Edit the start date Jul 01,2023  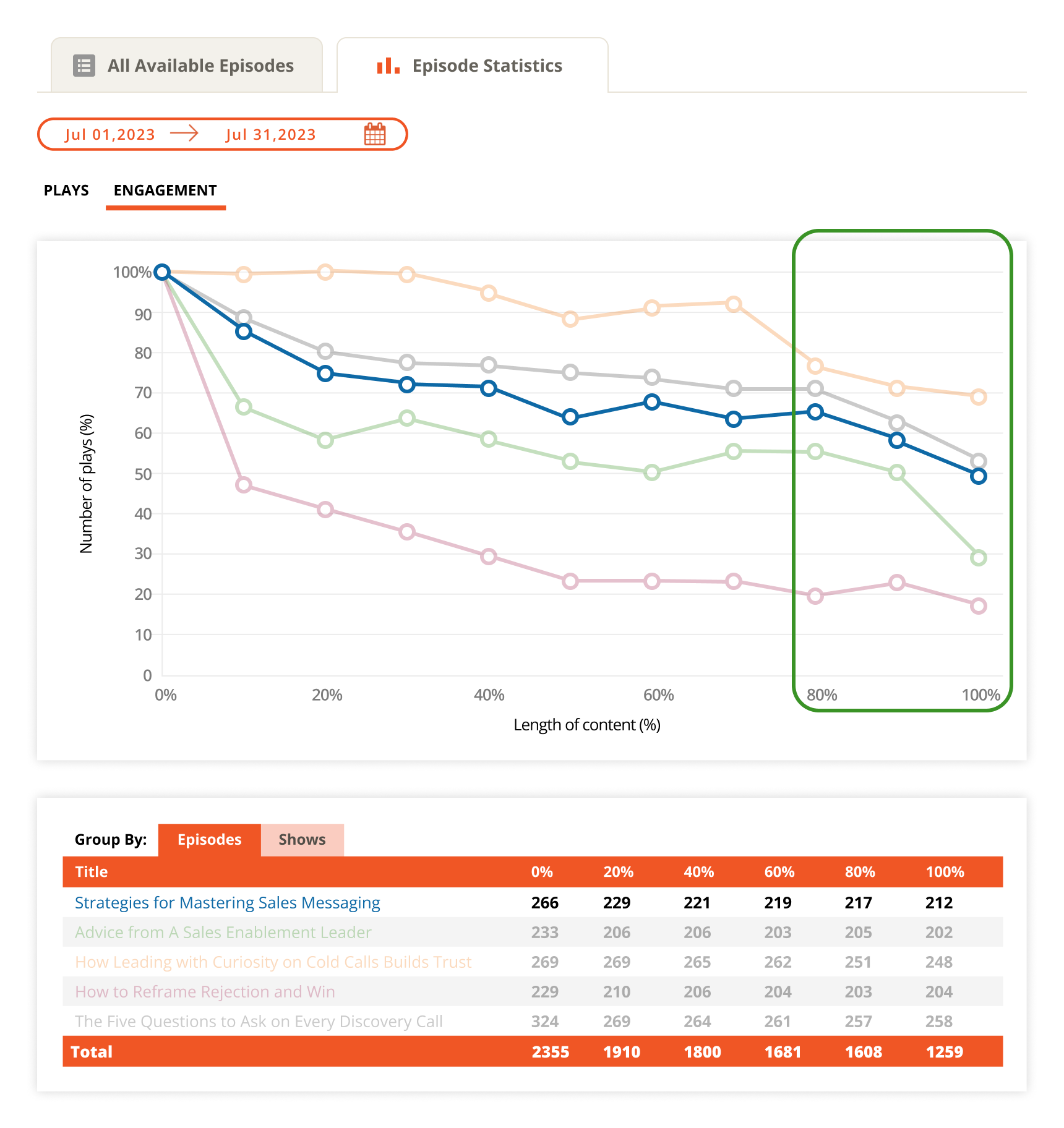click(110, 135)
